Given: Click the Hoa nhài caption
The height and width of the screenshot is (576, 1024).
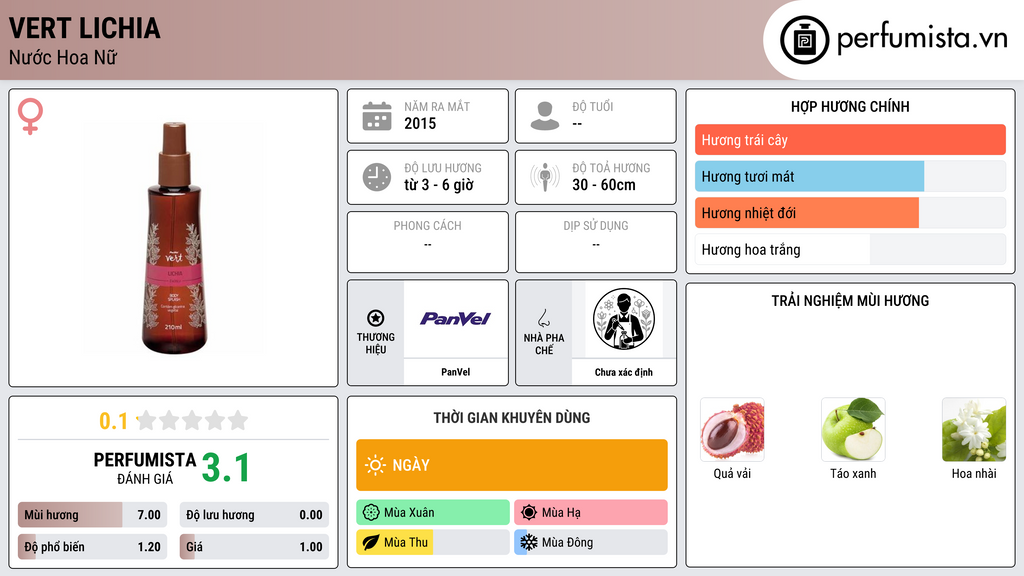Looking at the screenshot, I should point(974,473).
